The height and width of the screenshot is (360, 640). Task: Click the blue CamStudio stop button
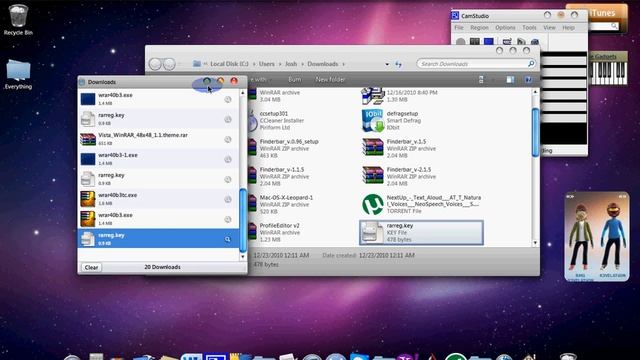489,42
